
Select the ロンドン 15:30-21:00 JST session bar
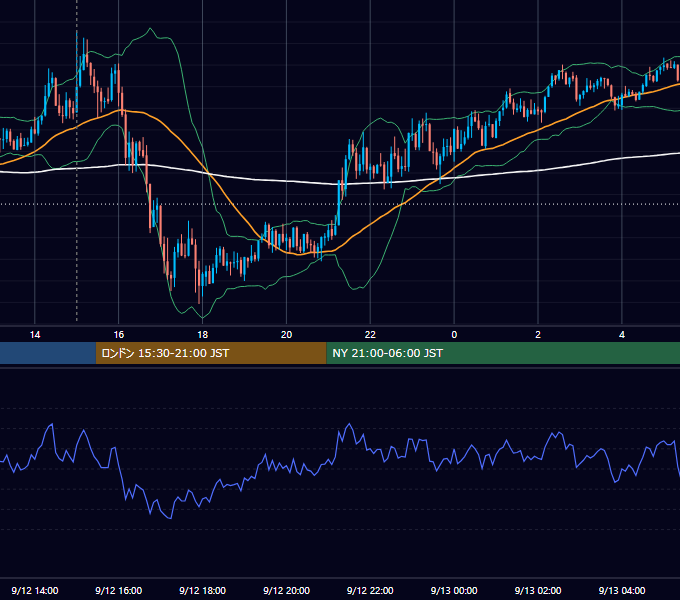point(211,353)
